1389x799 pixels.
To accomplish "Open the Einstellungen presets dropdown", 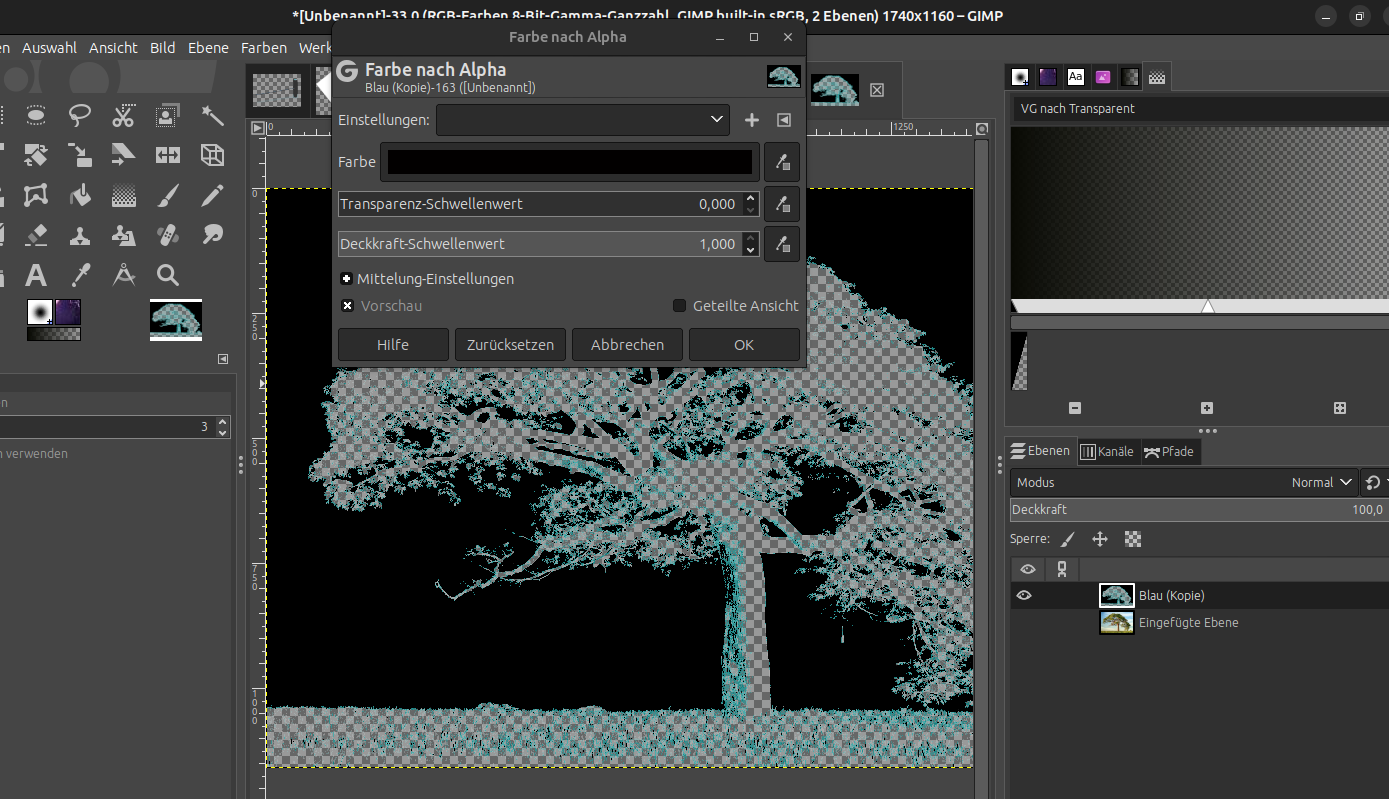I will click(582, 120).
